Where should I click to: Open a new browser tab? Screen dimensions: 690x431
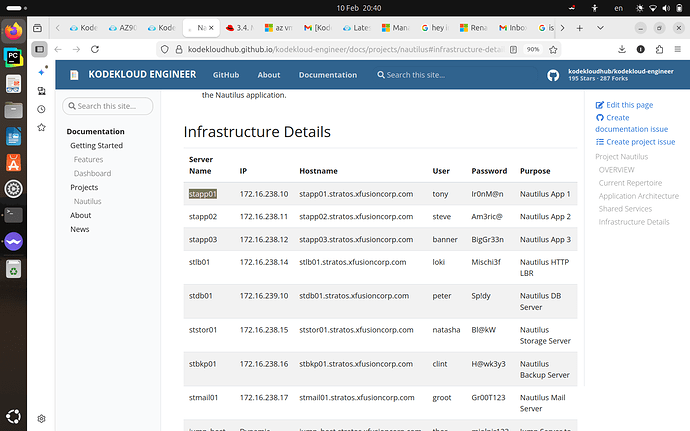(x=580, y=28)
